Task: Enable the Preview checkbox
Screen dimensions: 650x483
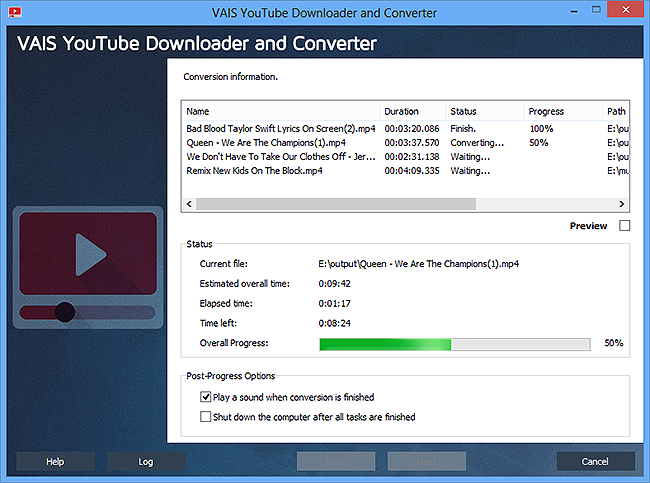Action: 624,226
